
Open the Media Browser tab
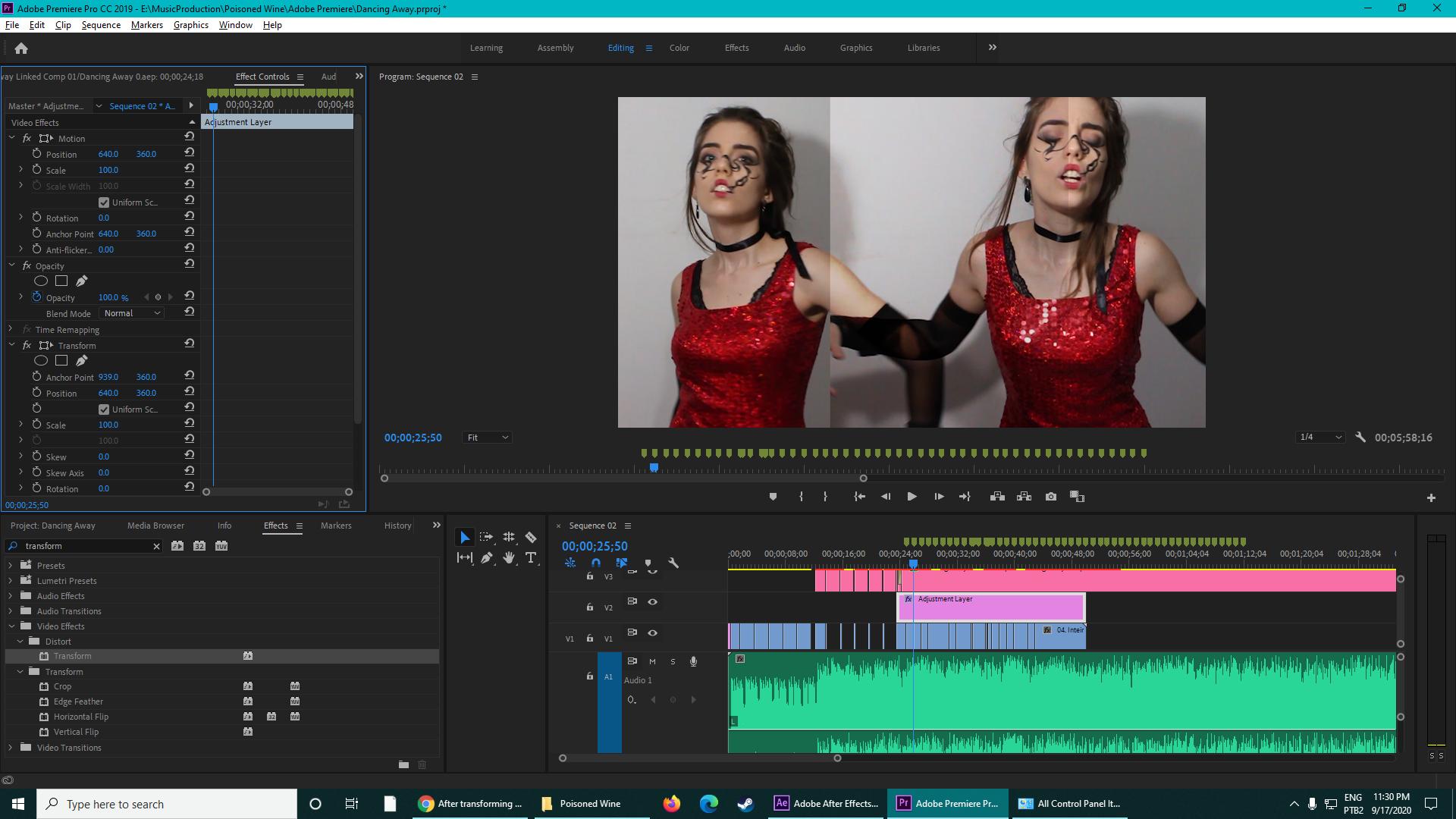155,526
